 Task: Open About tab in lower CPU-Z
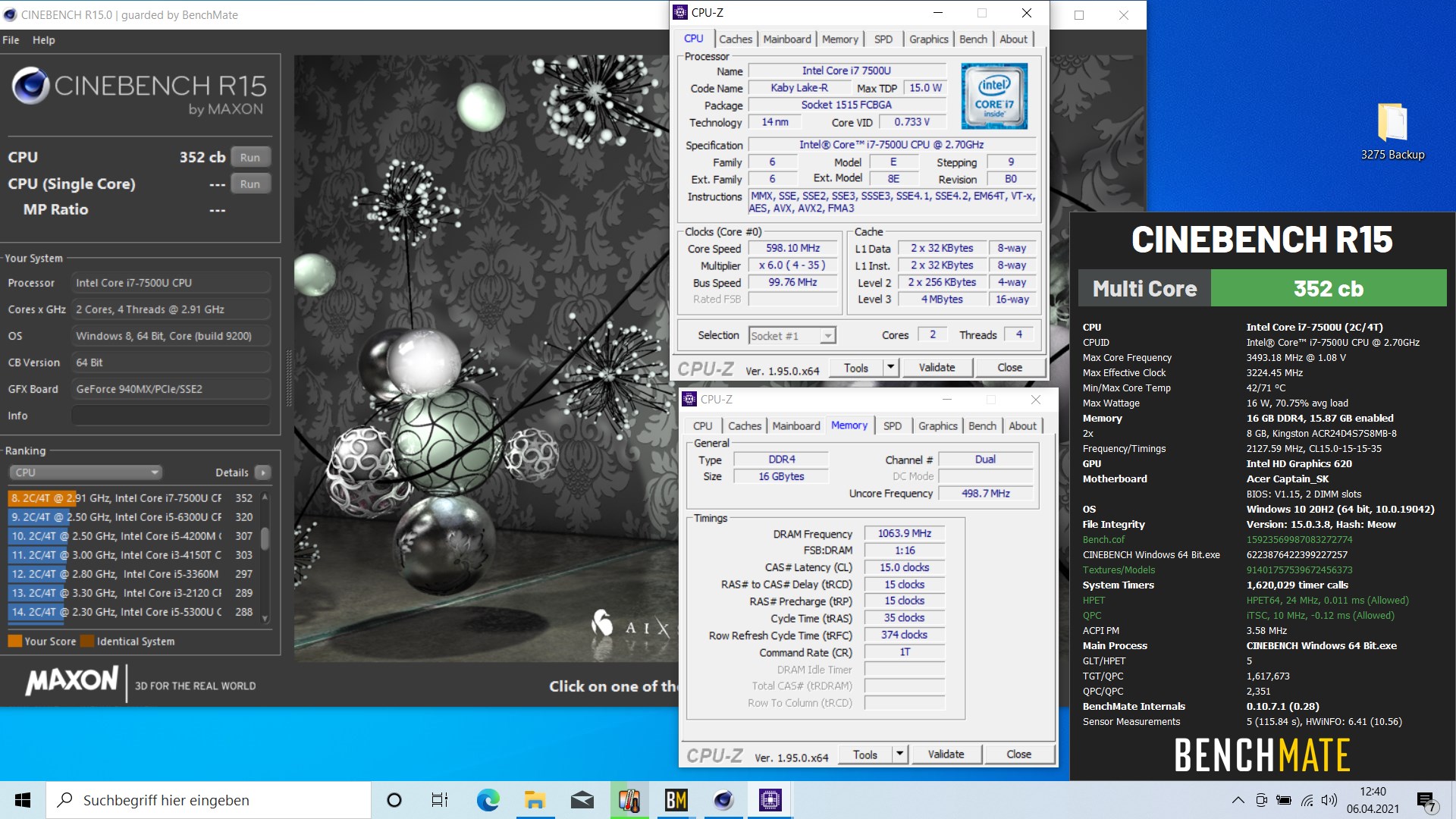tap(1022, 426)
